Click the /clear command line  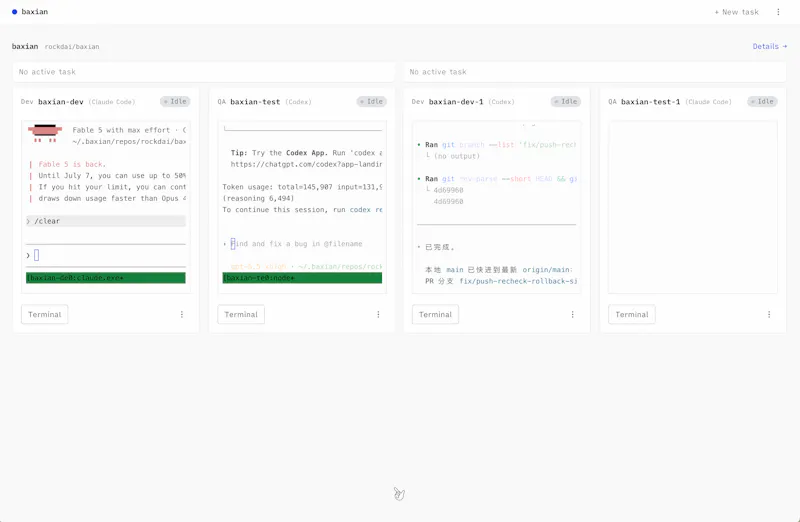click(106, 221)
